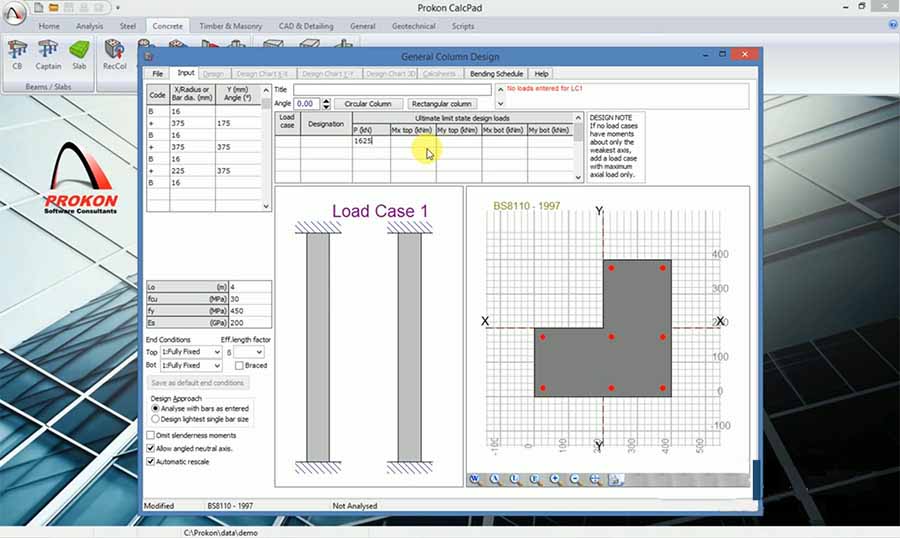Click the L magnifier zoom icon
This screenshot has height=538, width=900.
coord(515,479)
